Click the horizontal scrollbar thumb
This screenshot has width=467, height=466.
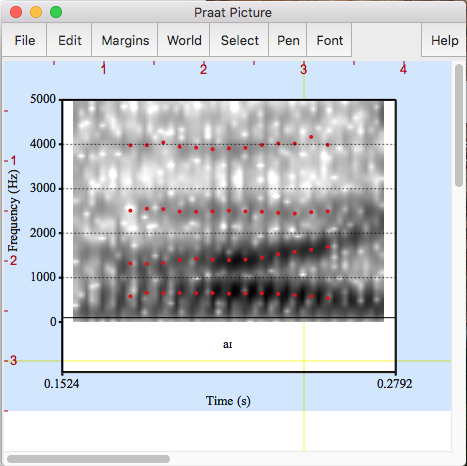pyautogui.click(x=88, y=459)
